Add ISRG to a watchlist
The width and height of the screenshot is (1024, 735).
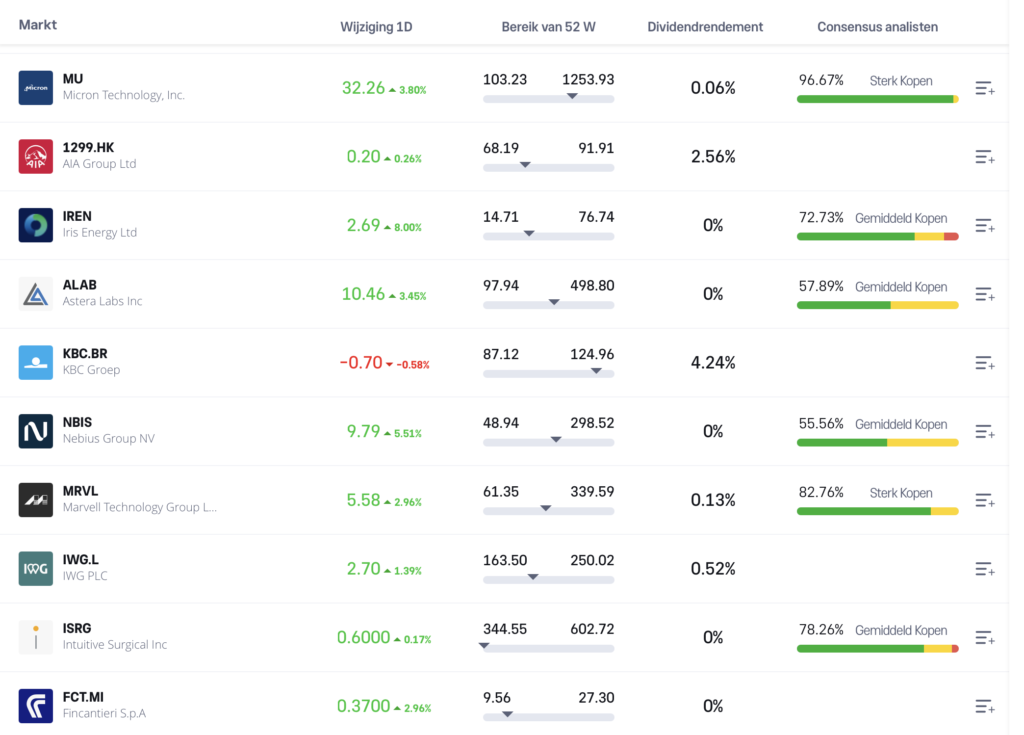pos(985,637)
